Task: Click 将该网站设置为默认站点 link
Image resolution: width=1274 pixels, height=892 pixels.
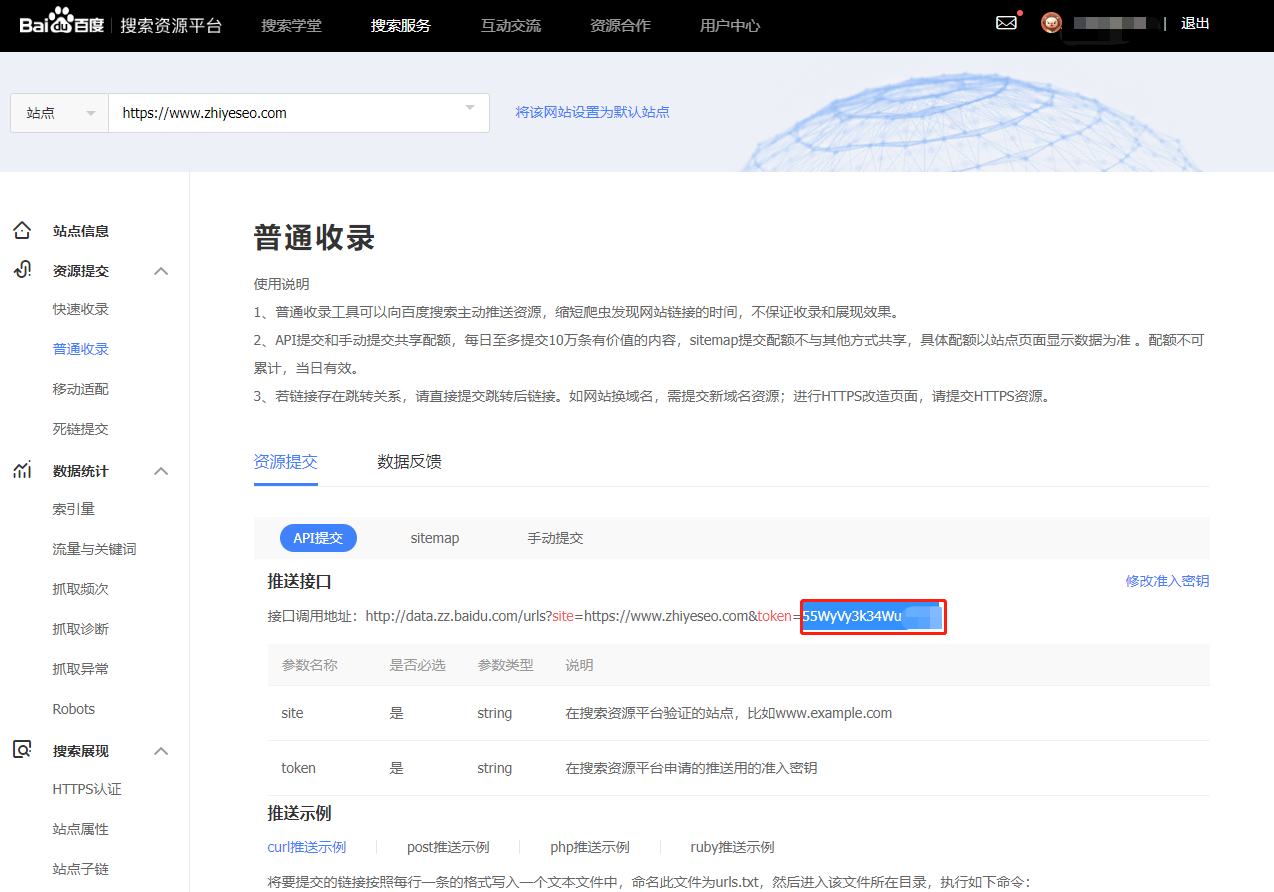Action: click(592, 112)
